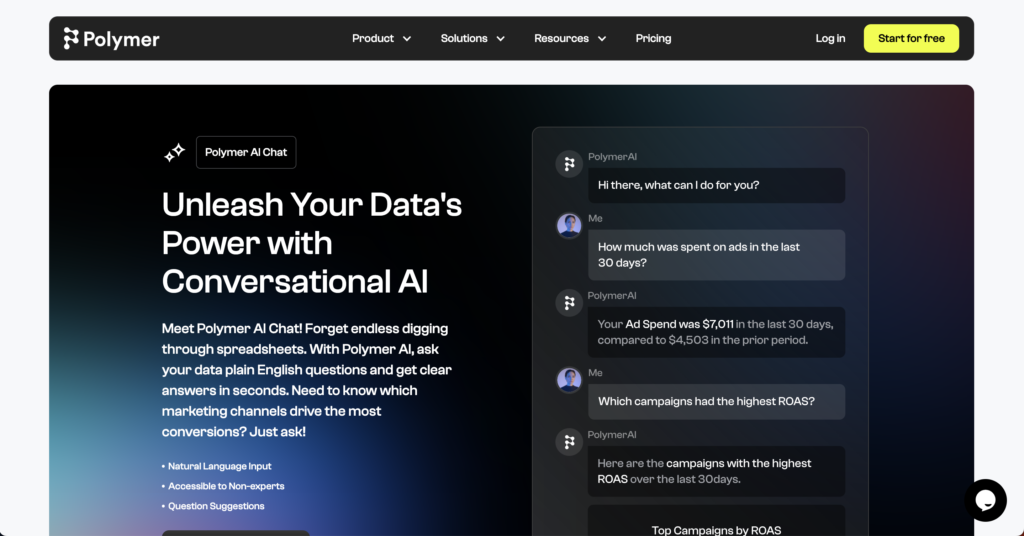Select the user avatar beside the ad spend question
This screenshot has height=536, width=1024.
(x=569, y=225)
